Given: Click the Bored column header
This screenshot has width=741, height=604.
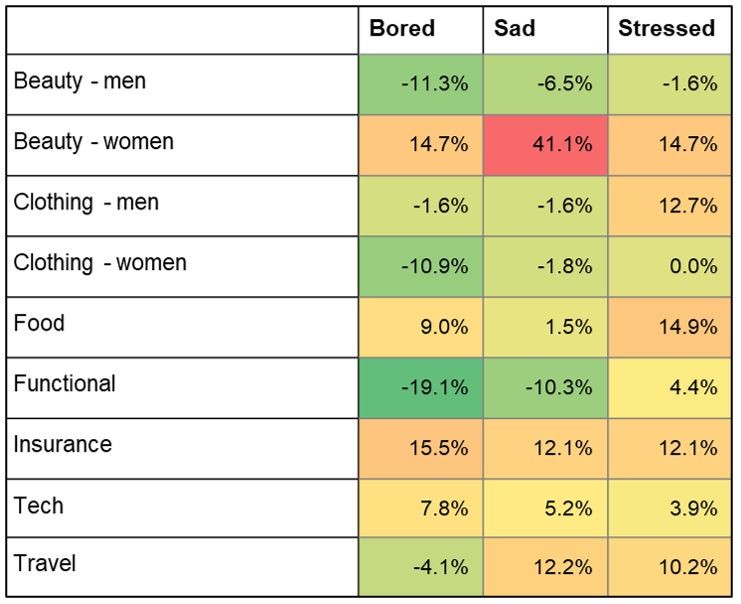Looking at the screenshot, I should pyautogui.click(x=402, y=28).
